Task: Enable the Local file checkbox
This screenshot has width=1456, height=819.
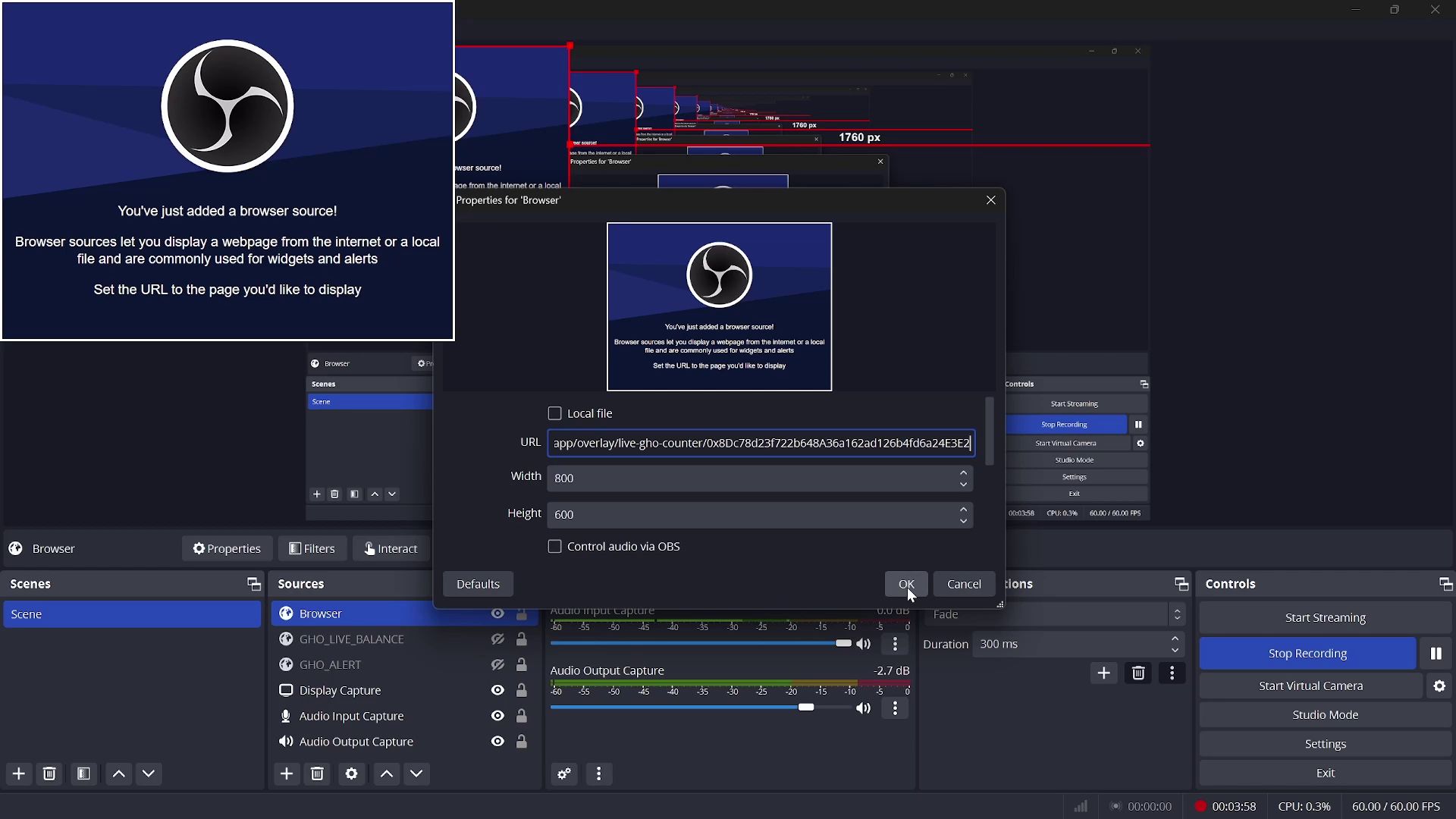Action: pos(554,413)
